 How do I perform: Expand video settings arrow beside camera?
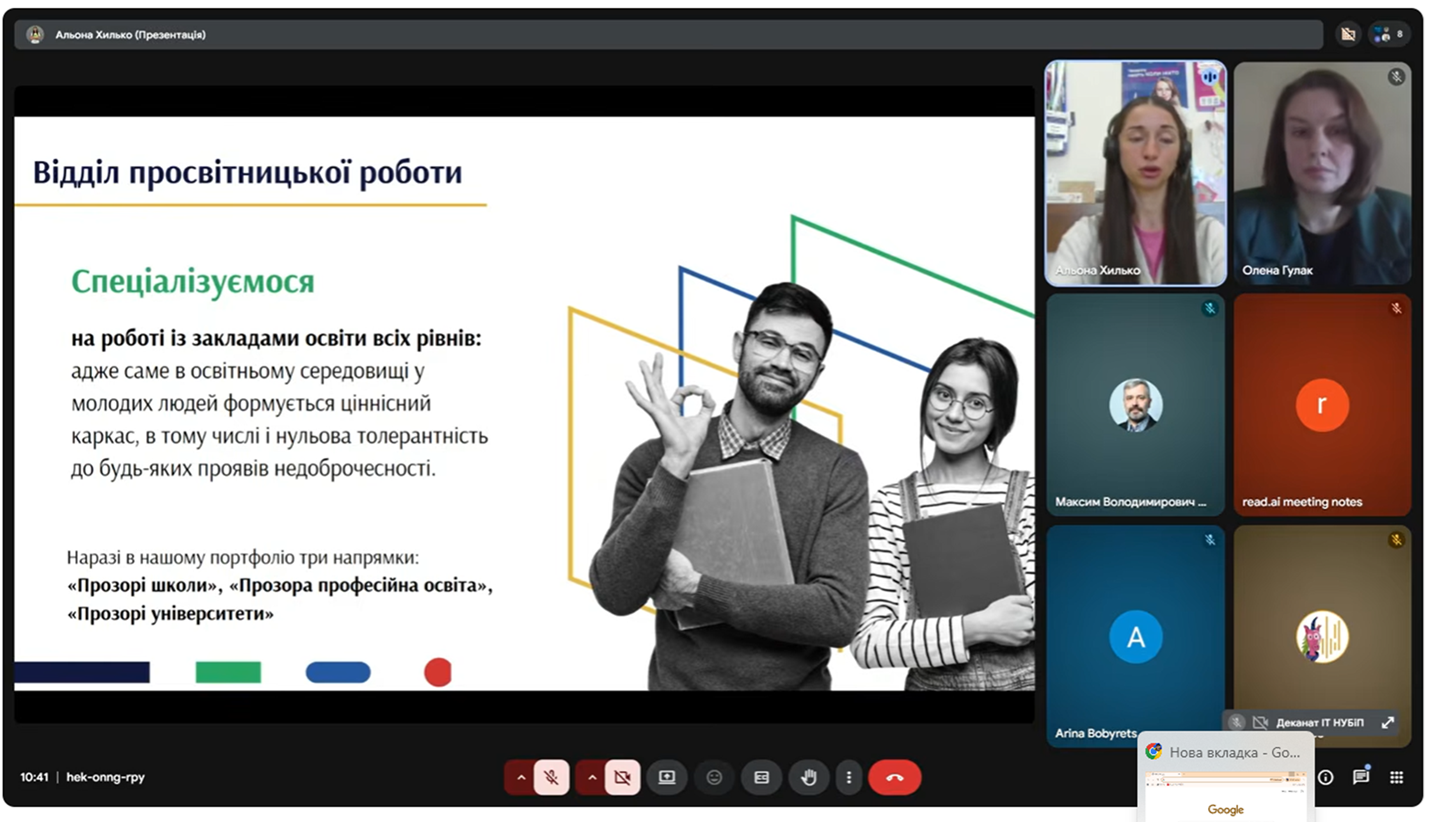591,777
